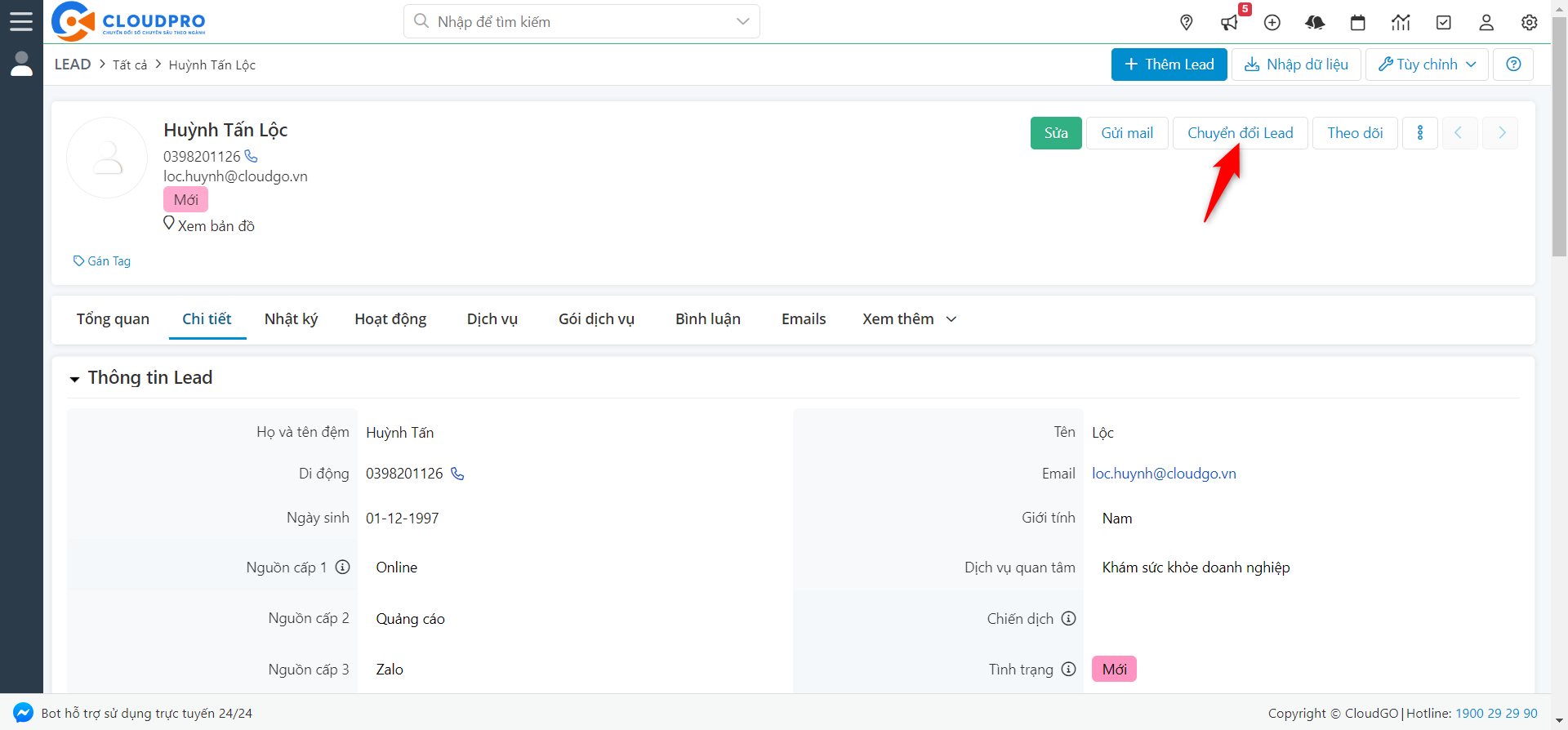This screenshot has width=1568, height=730.
Task: Click the Tất cả breadcrumb link
Action: coord(130,65)
